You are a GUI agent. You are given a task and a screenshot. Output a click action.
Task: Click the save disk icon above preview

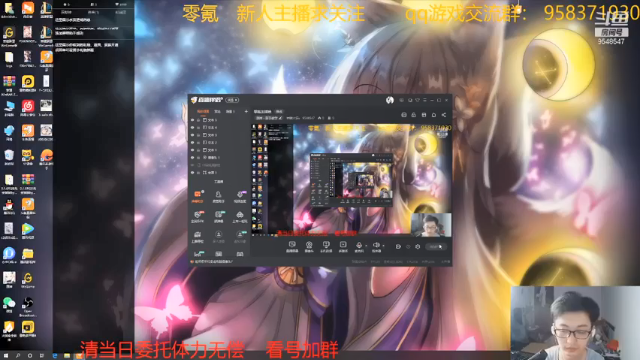coord(424,115)
